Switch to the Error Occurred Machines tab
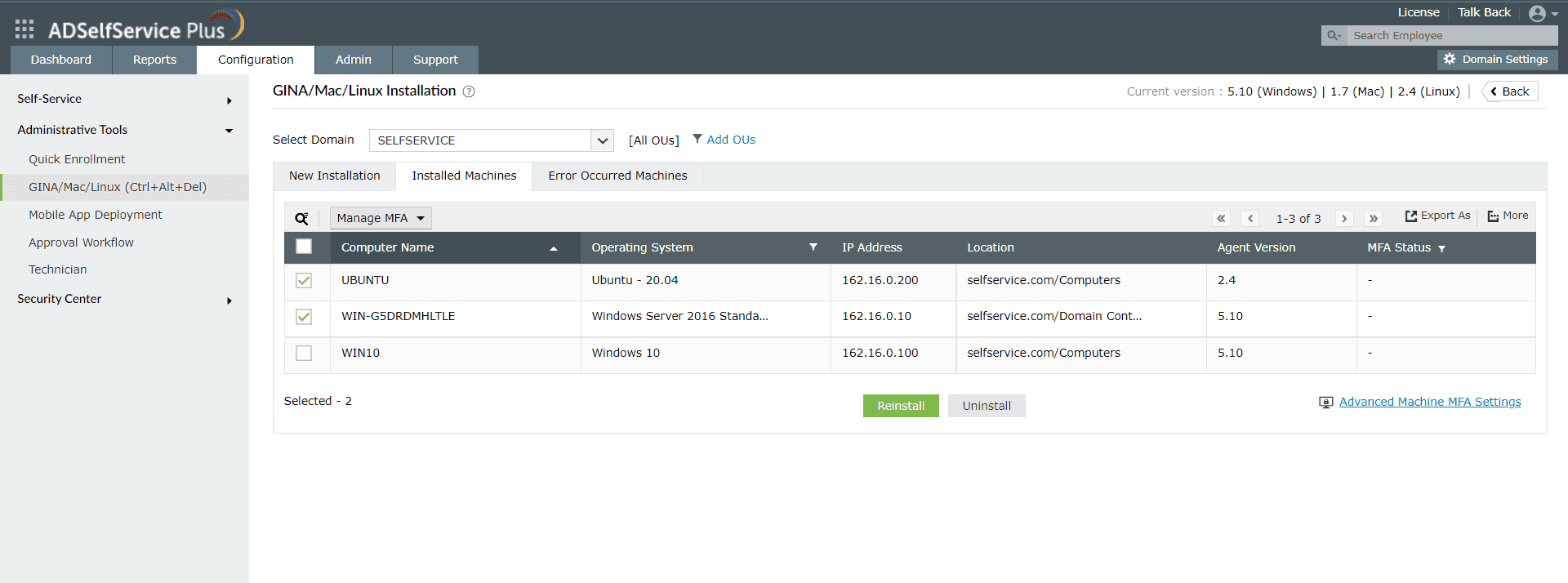 click(617, 176)
